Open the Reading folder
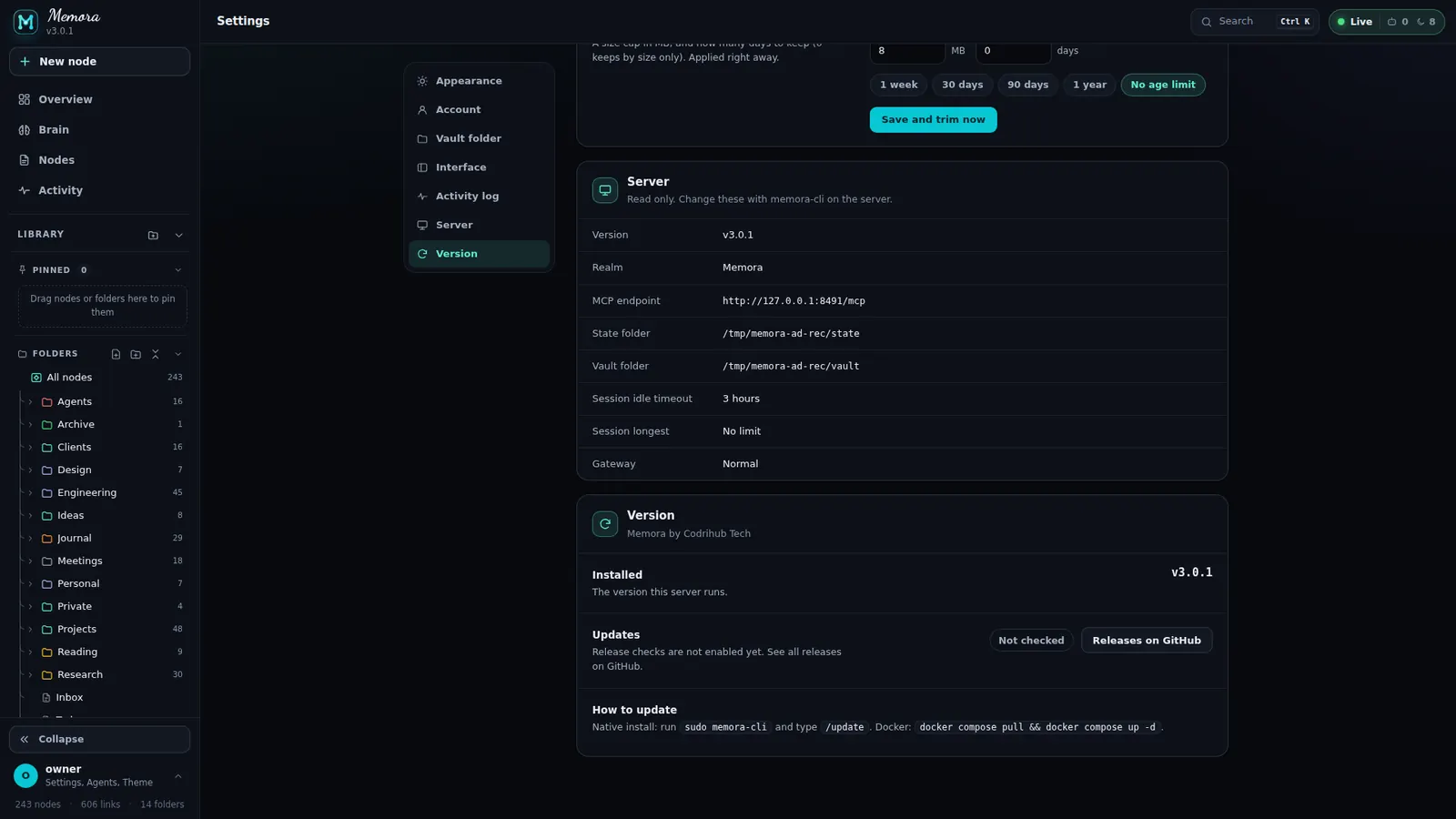The image size is (1456, 819). tap(105, 652)
